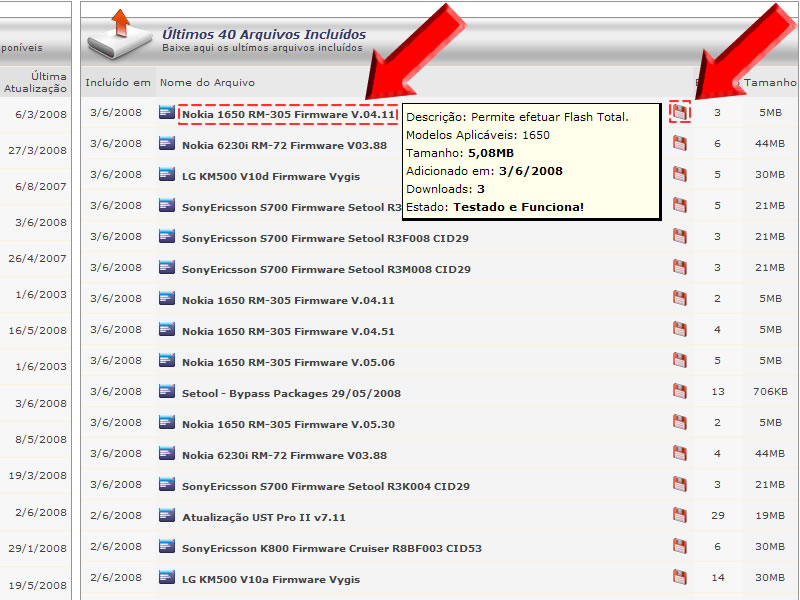
Task: Click floppy download icon for Nokia 1650 V.05.30
Action: 680,422
